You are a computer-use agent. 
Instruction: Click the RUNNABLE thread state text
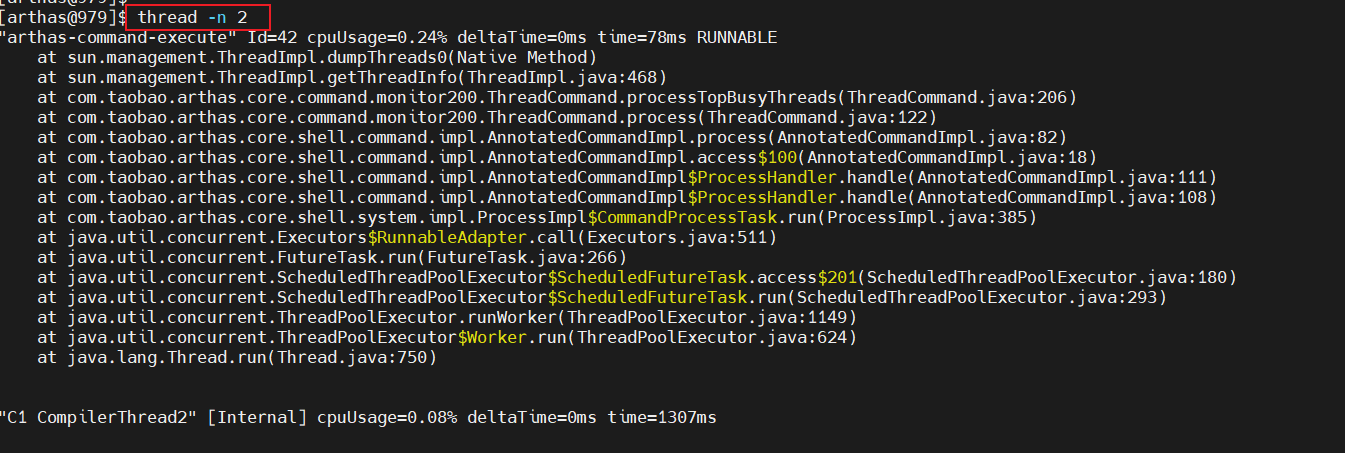737,38
